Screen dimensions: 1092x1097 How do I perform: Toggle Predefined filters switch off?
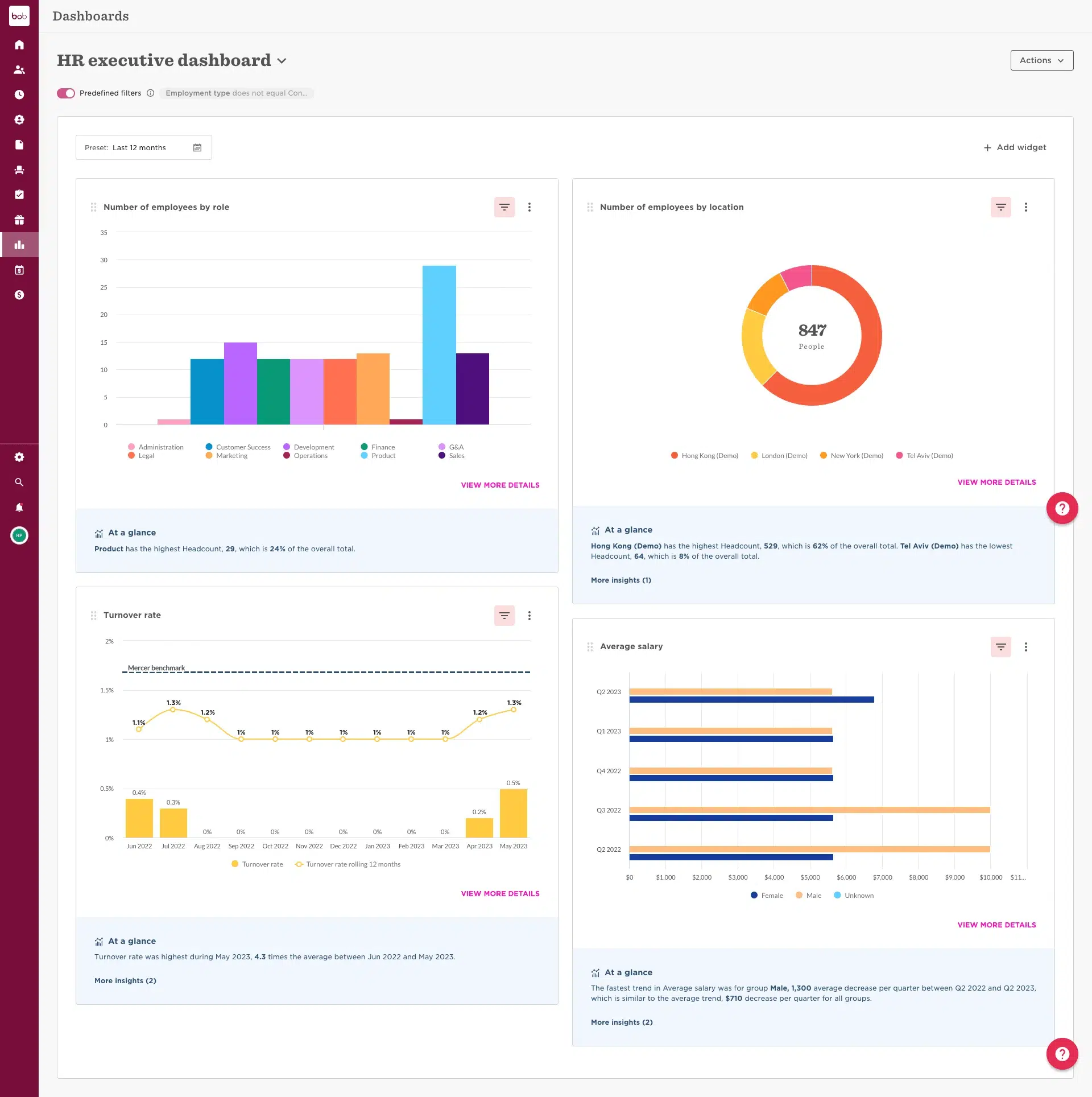click(66, 93)
